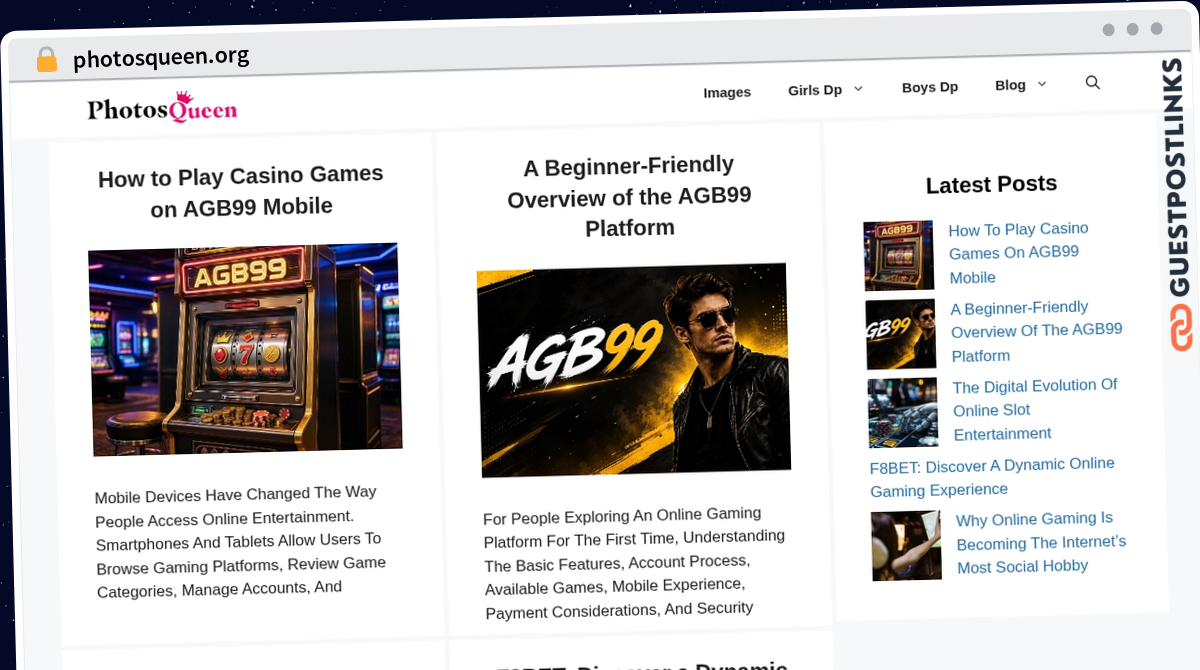
Task: Click the orange padlock icon
Action: [x=47, y=59]
